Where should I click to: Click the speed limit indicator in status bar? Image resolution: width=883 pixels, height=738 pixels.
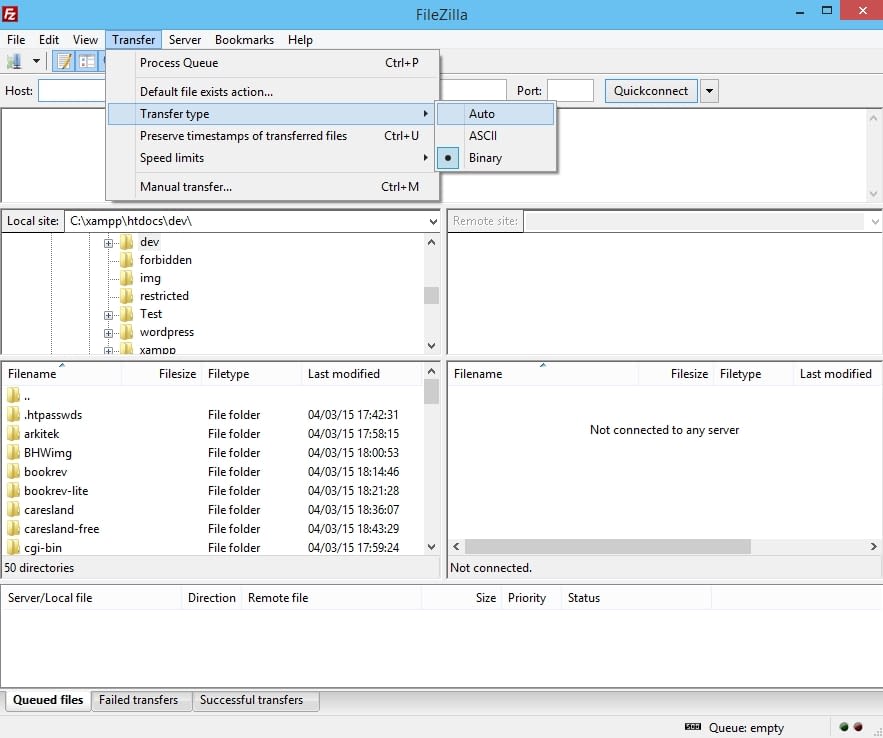[692, 727]
